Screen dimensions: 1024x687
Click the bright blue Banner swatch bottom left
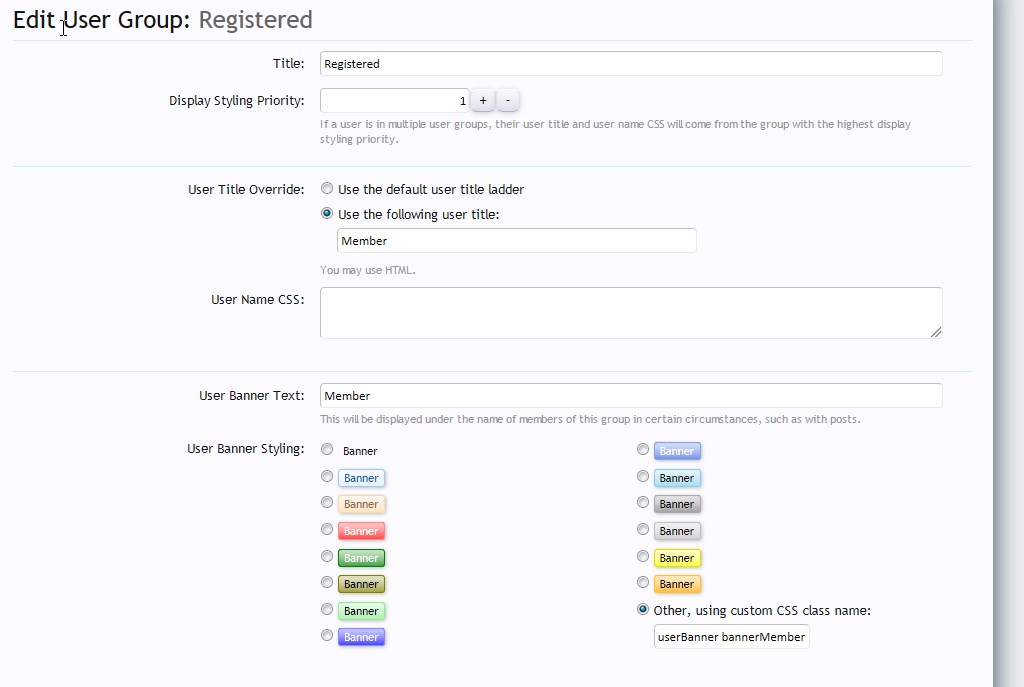[361, 637]
